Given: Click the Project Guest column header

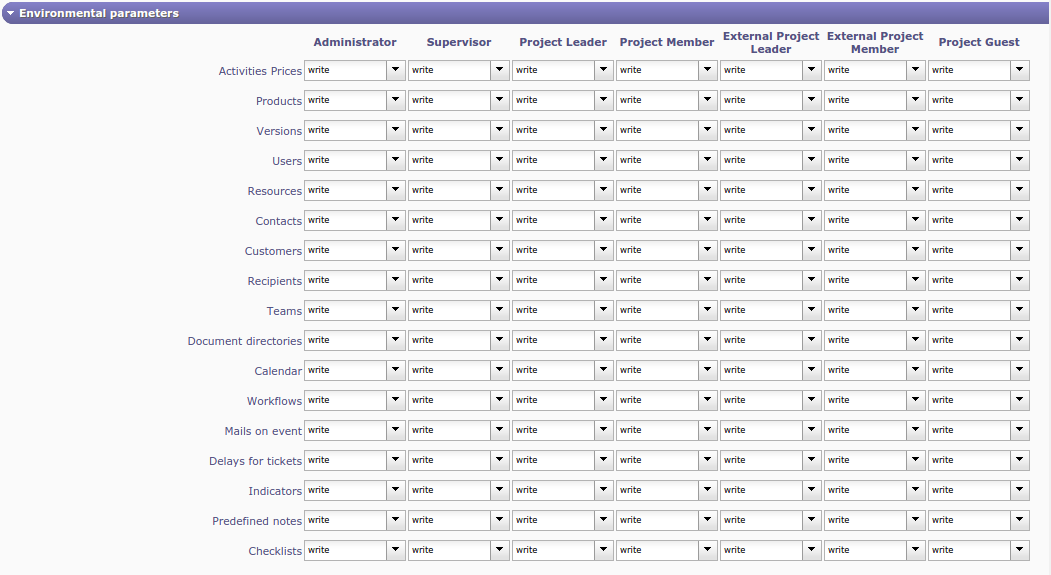Looking at the screenshot, I should [979, 42].
